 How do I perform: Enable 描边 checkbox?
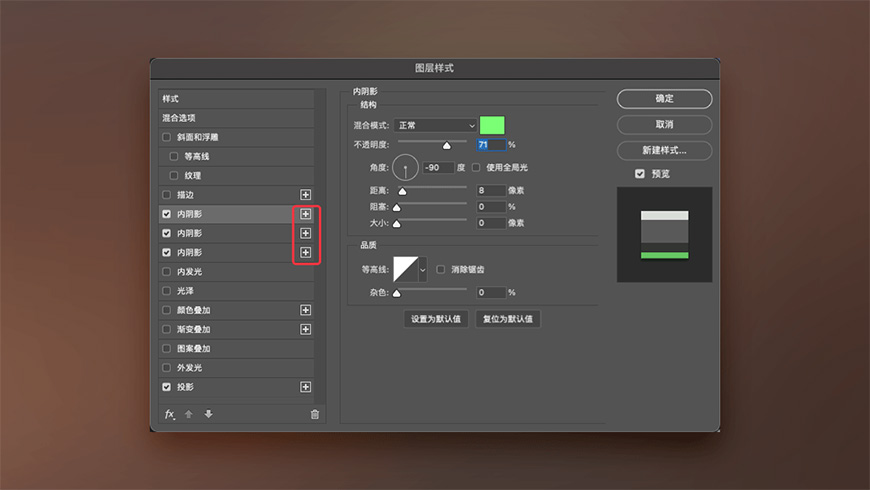[x=166, y=195]
